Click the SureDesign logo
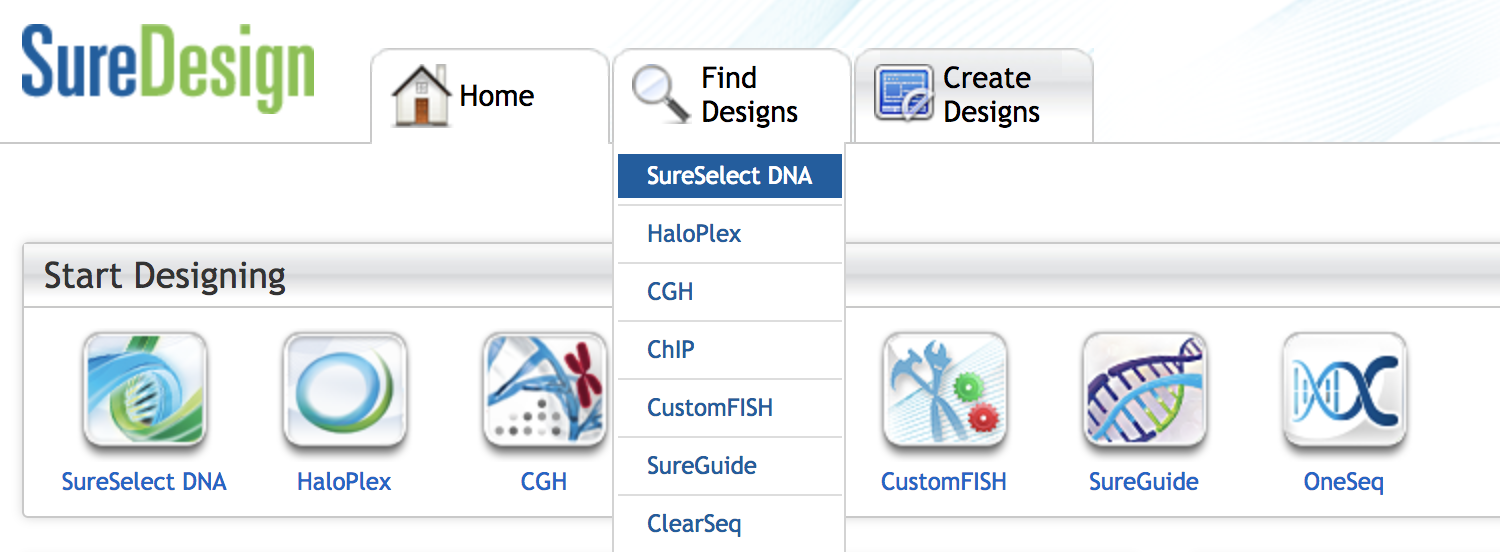1500x552 pixels. click(168, 68)
